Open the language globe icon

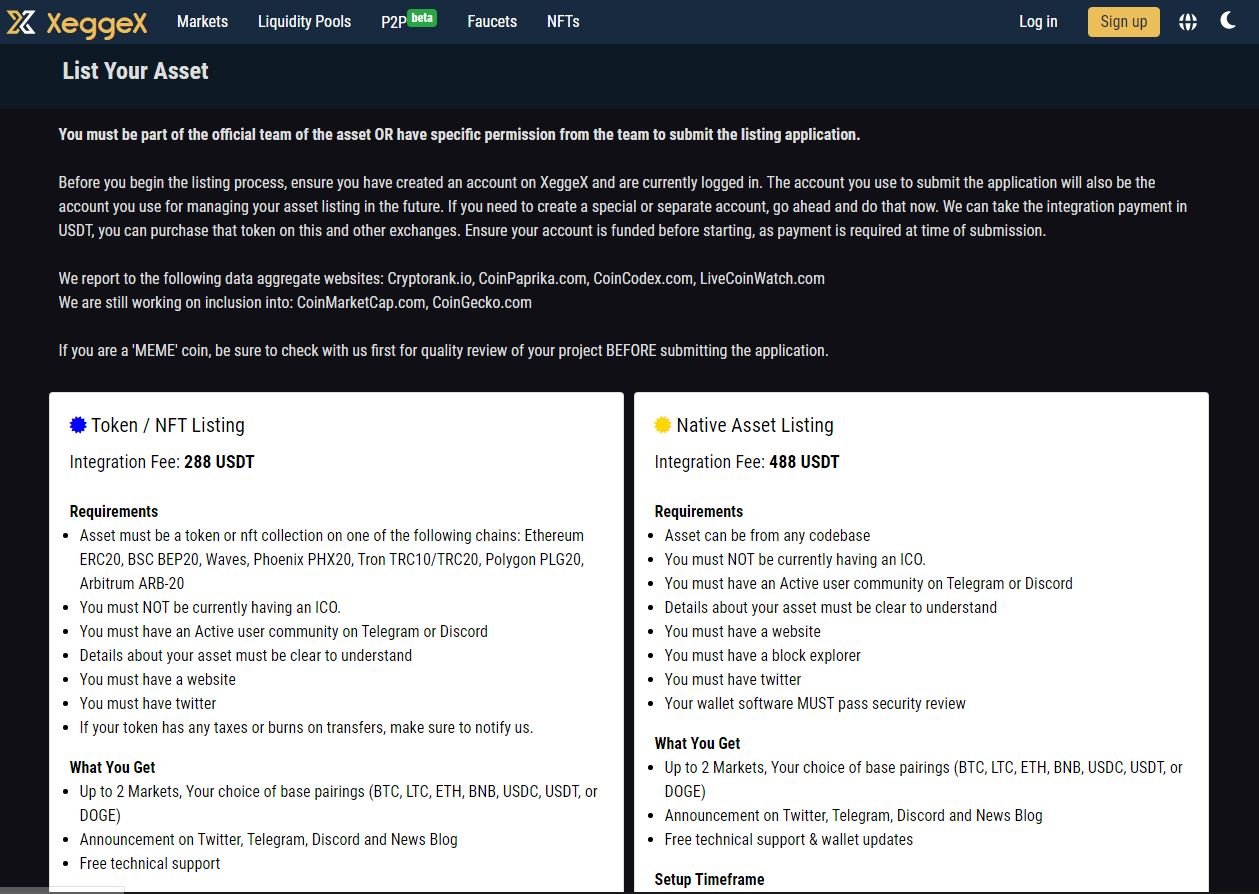(x=1188, y=22)
